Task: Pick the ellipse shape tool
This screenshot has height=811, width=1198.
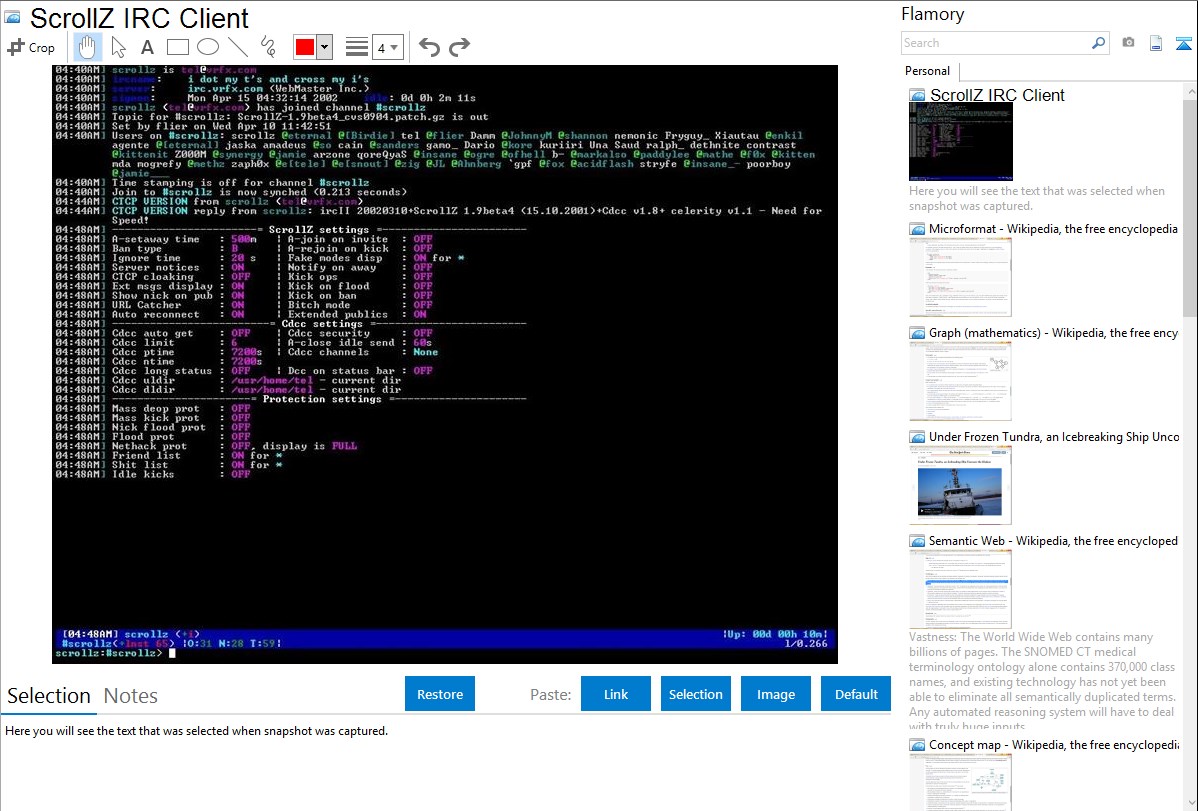Action: coord(207,47)
